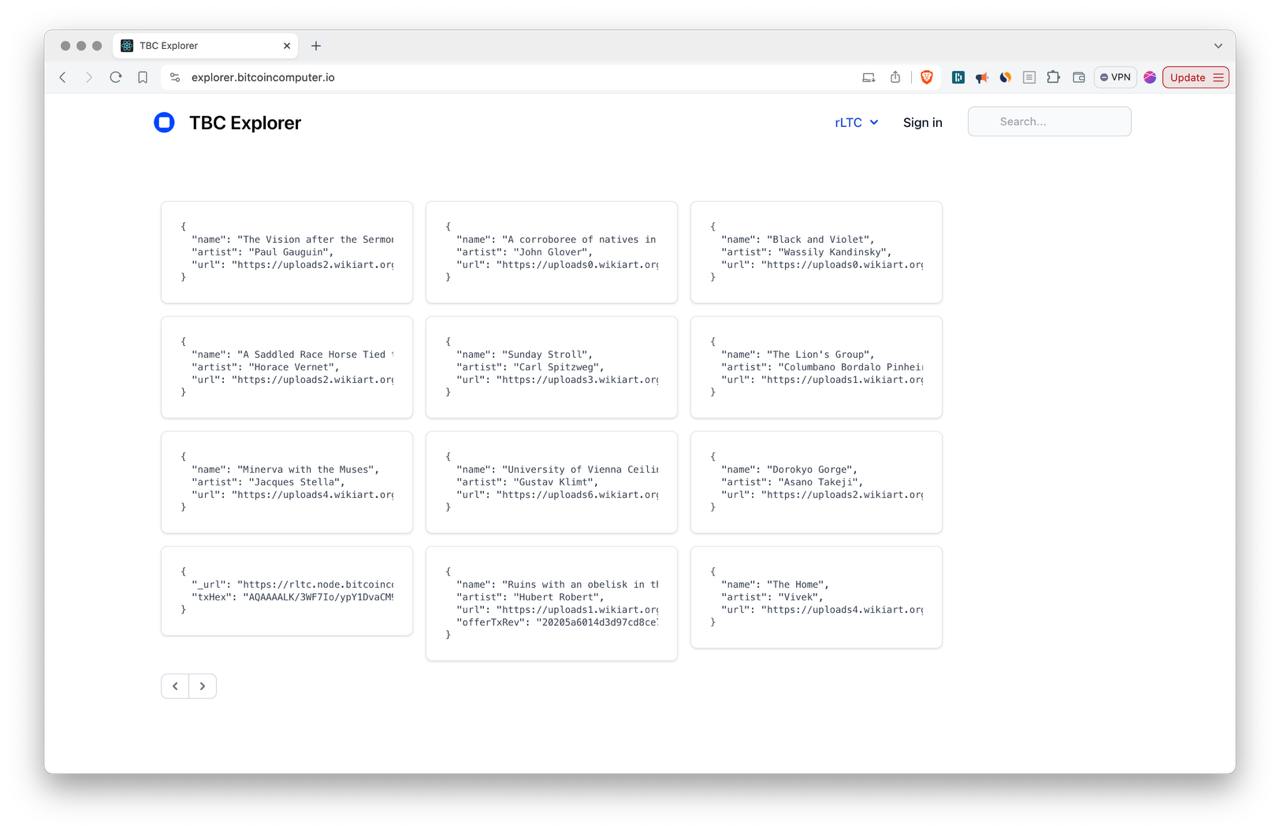Expand the tab list chevron at top right
1280x832 pixels.
(1218, 45)
